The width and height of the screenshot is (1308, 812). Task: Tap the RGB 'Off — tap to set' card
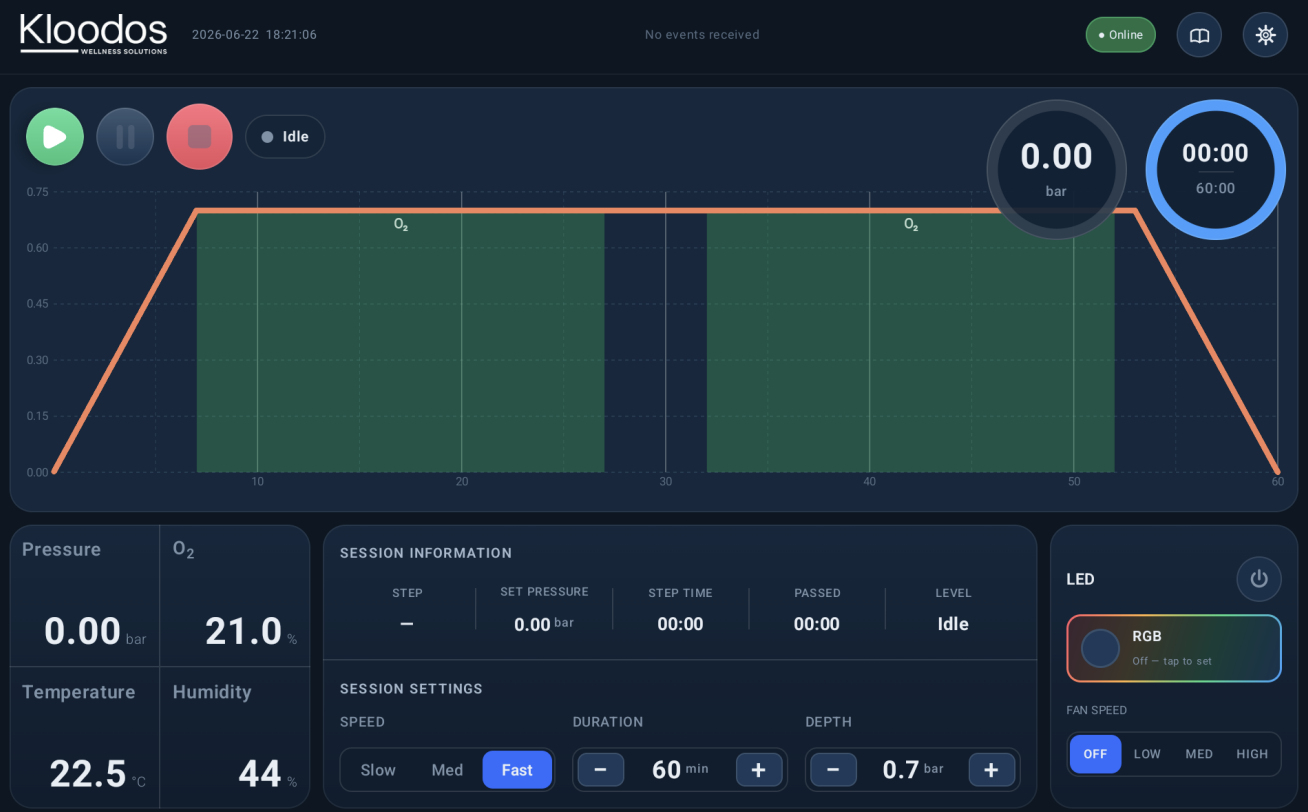[1174, 648]
